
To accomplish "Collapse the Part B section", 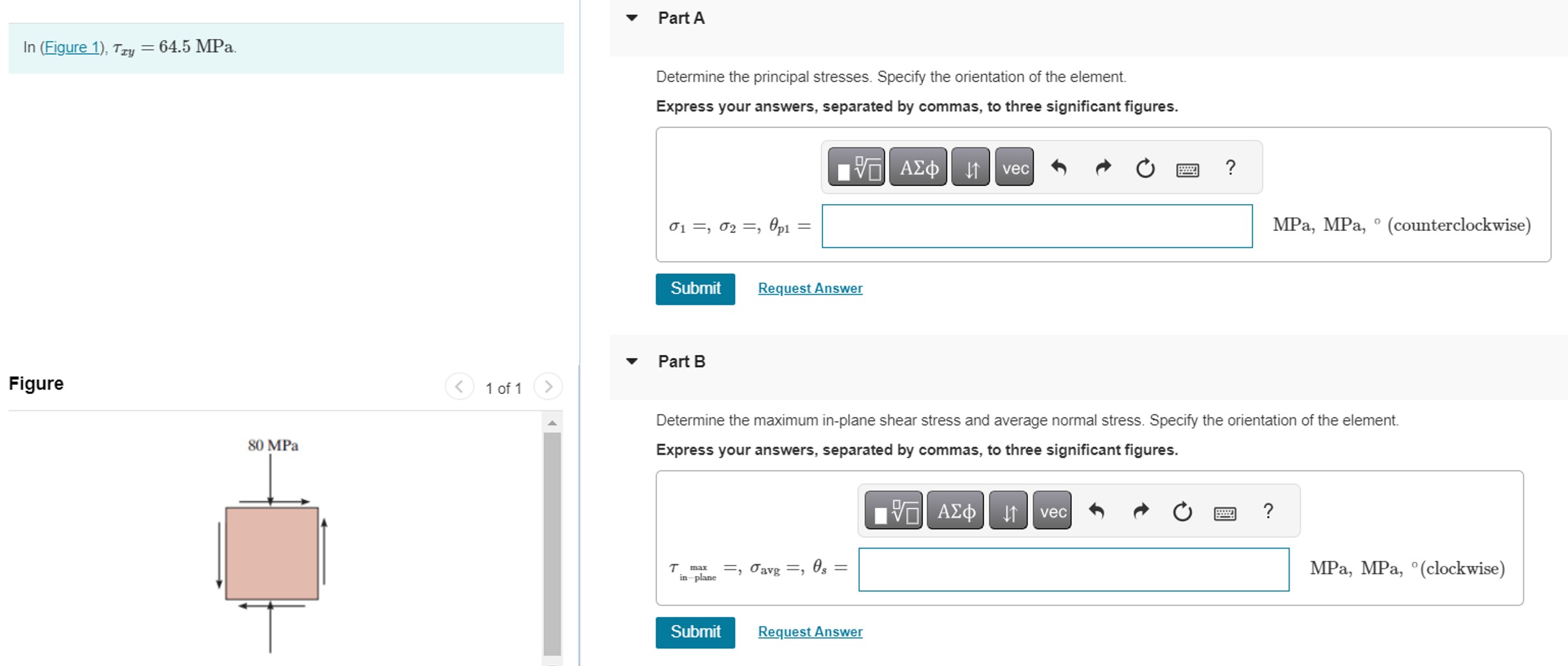I will [x=631, y=361].
